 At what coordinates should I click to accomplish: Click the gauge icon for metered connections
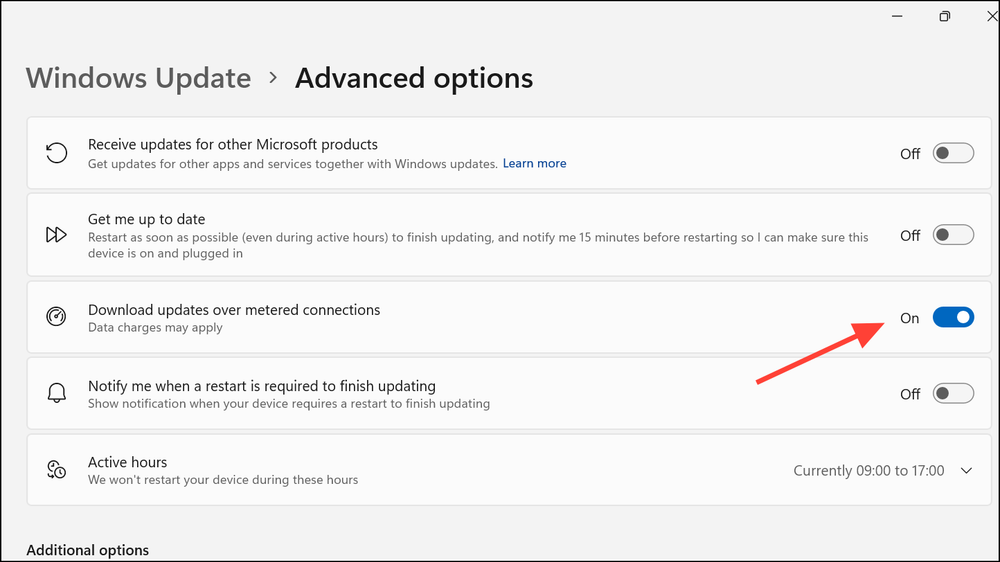click(57, 317)
